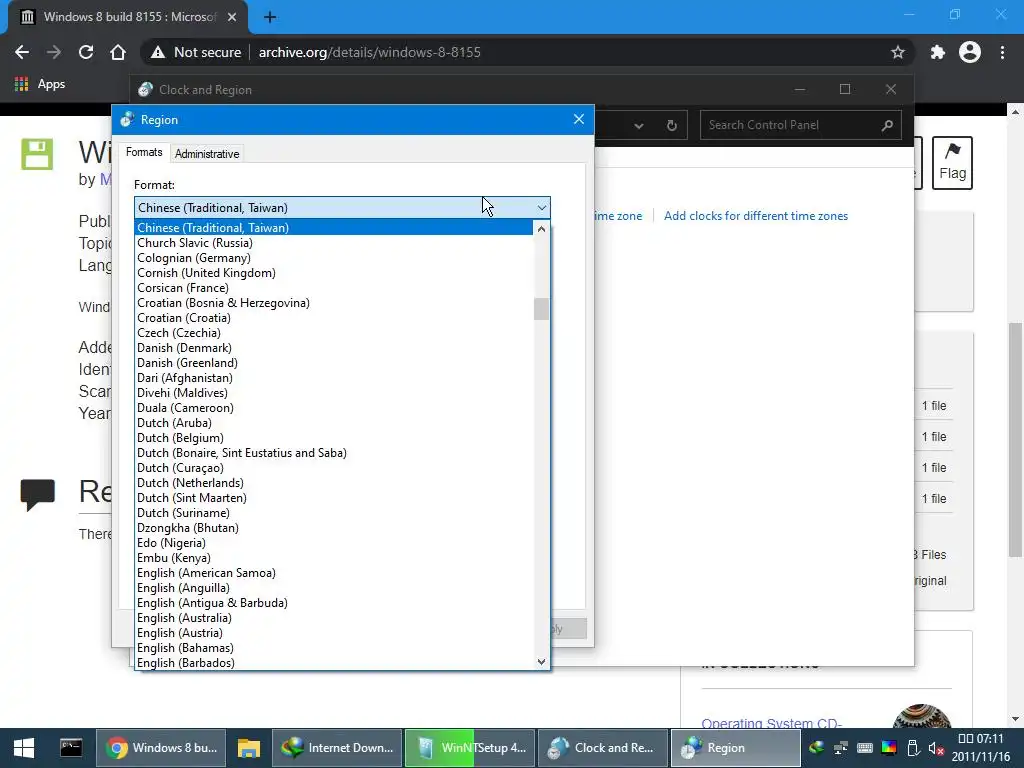Click the browser back arrow
The width and height of the screenshot is (1024, 768).
[x=22, y=52]
